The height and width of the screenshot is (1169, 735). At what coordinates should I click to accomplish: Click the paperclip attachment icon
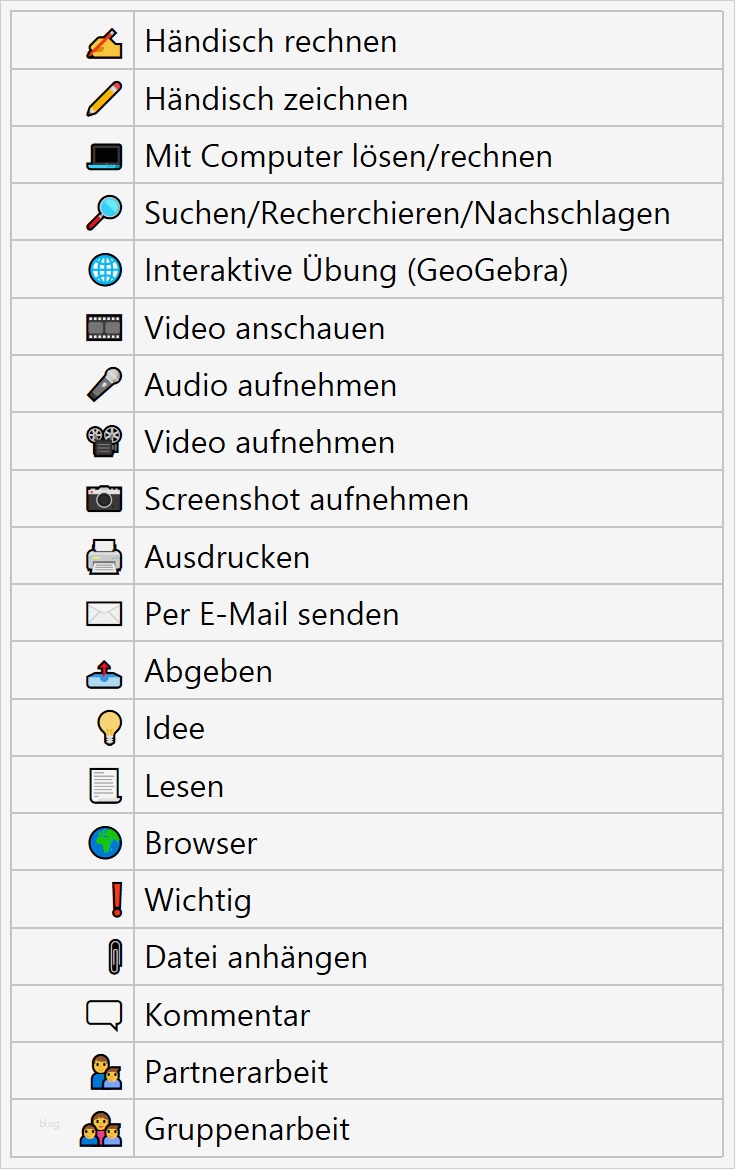pos(115,958)
